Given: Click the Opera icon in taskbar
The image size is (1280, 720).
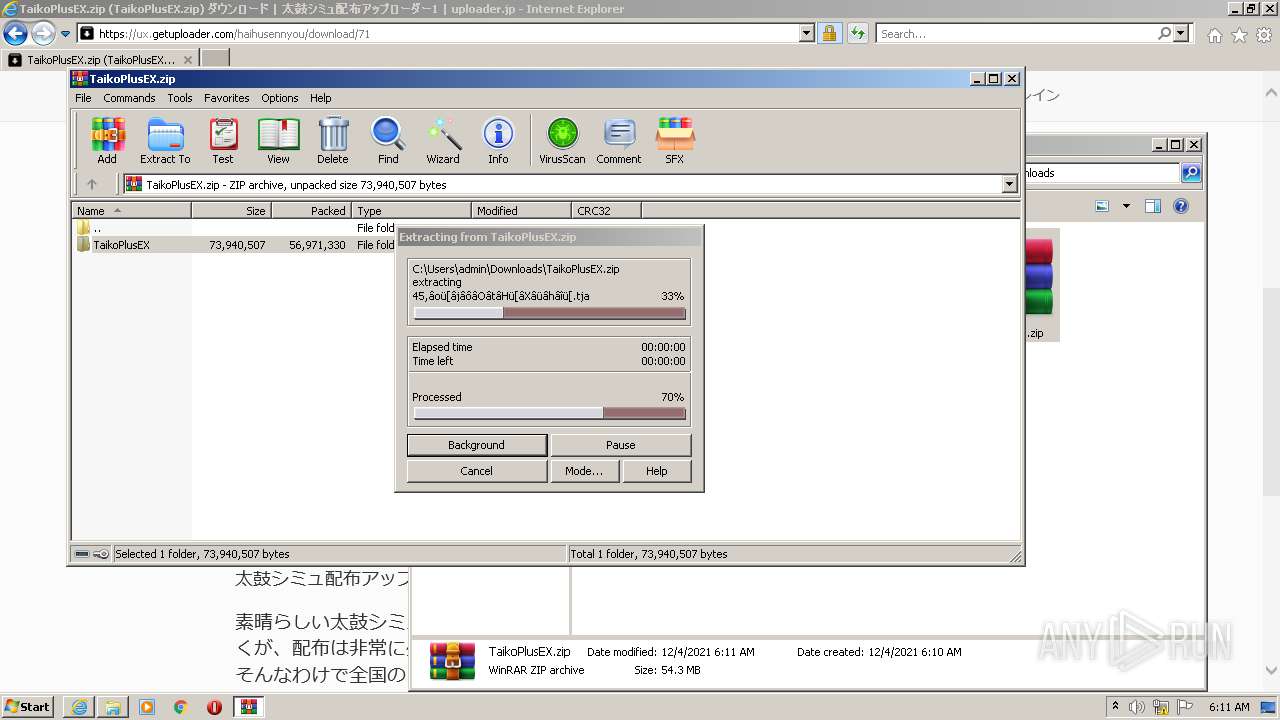Looking at the screenshot, I should pyautogui.click(x=214, y=707).
